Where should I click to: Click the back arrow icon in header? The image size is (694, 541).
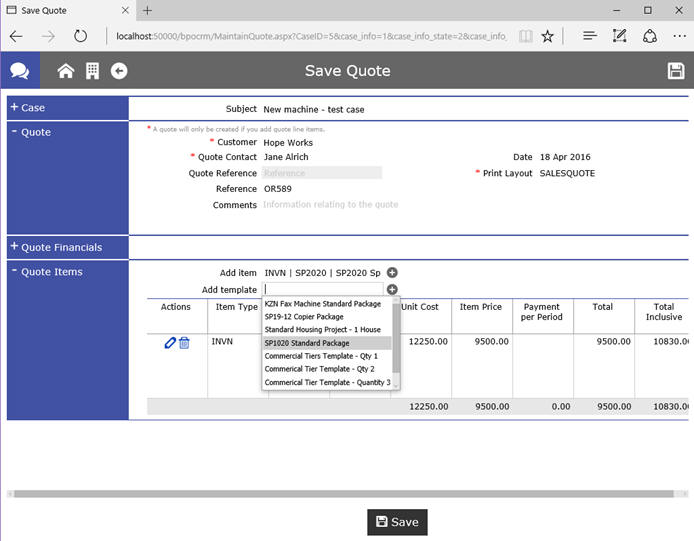tap(119, 71)
